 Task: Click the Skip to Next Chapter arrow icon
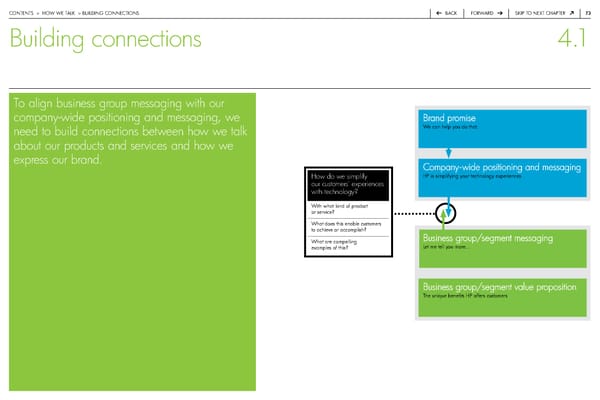571,12
